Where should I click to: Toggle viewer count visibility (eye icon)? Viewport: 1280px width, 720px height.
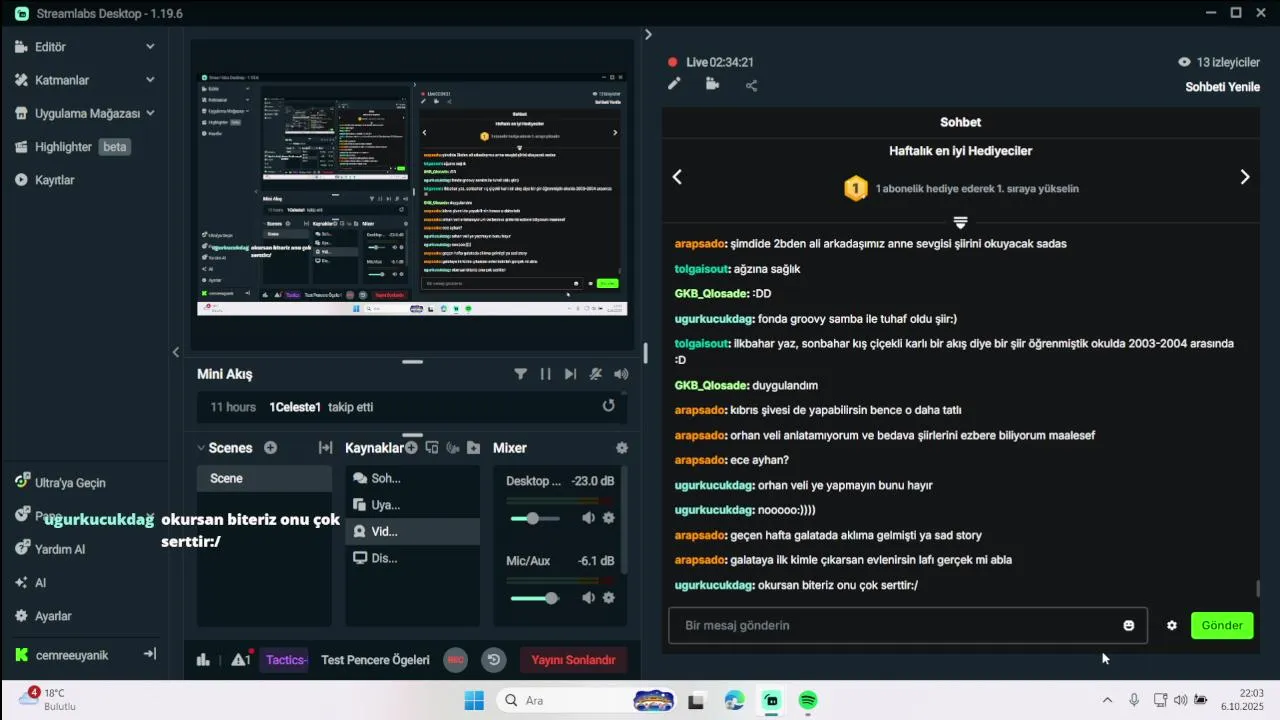tap(1185, 62)
